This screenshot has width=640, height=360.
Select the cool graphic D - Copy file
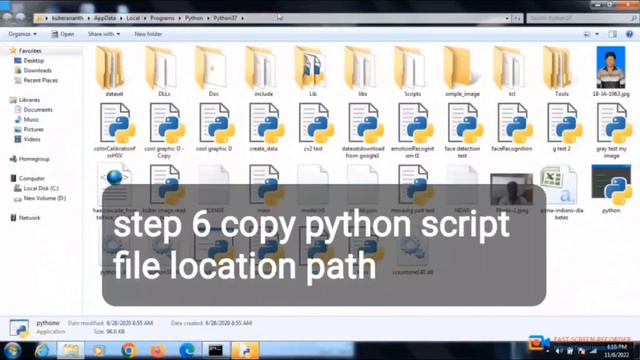164,131
